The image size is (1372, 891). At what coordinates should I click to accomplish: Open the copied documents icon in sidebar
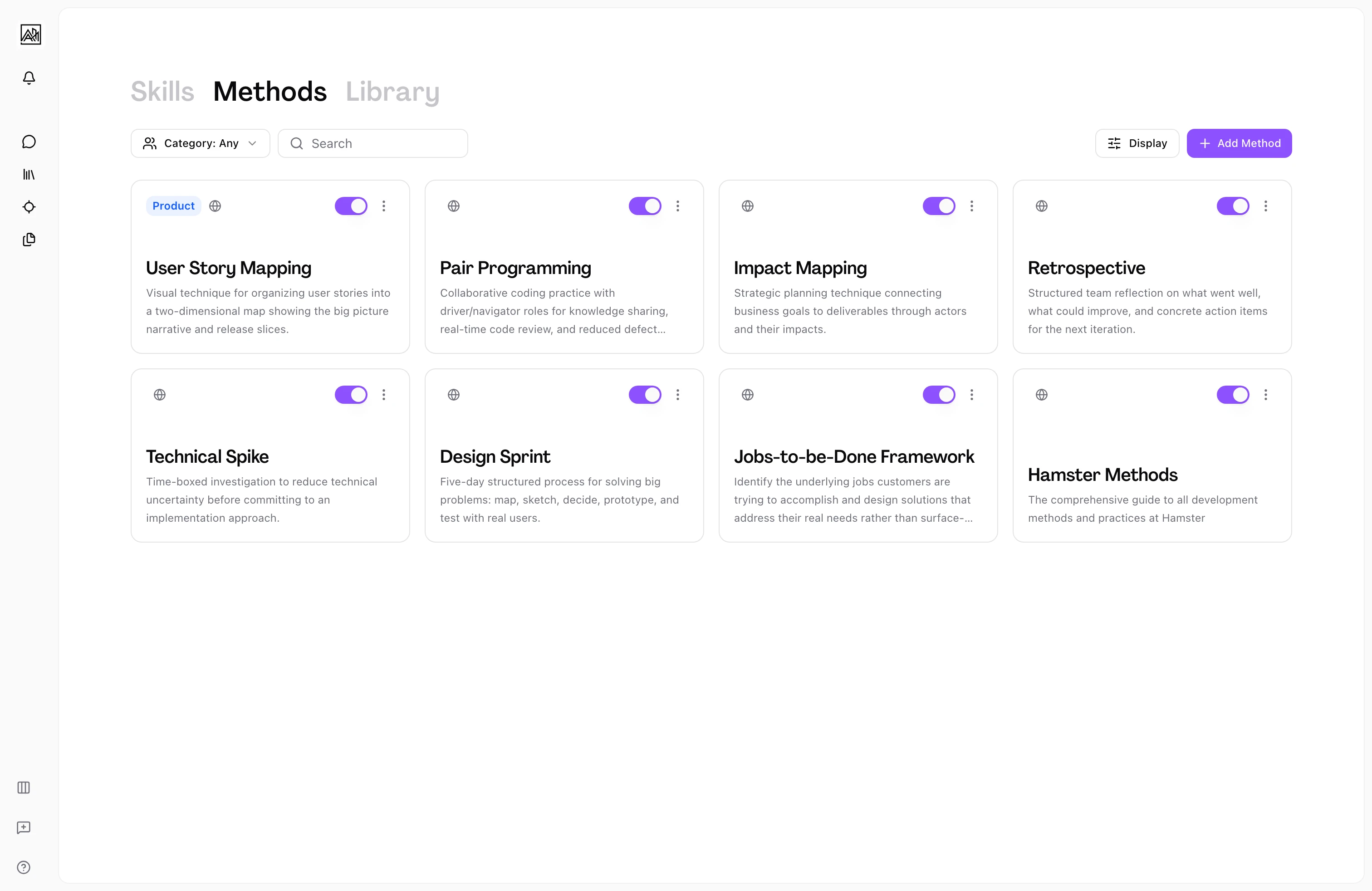pos(29,240)
